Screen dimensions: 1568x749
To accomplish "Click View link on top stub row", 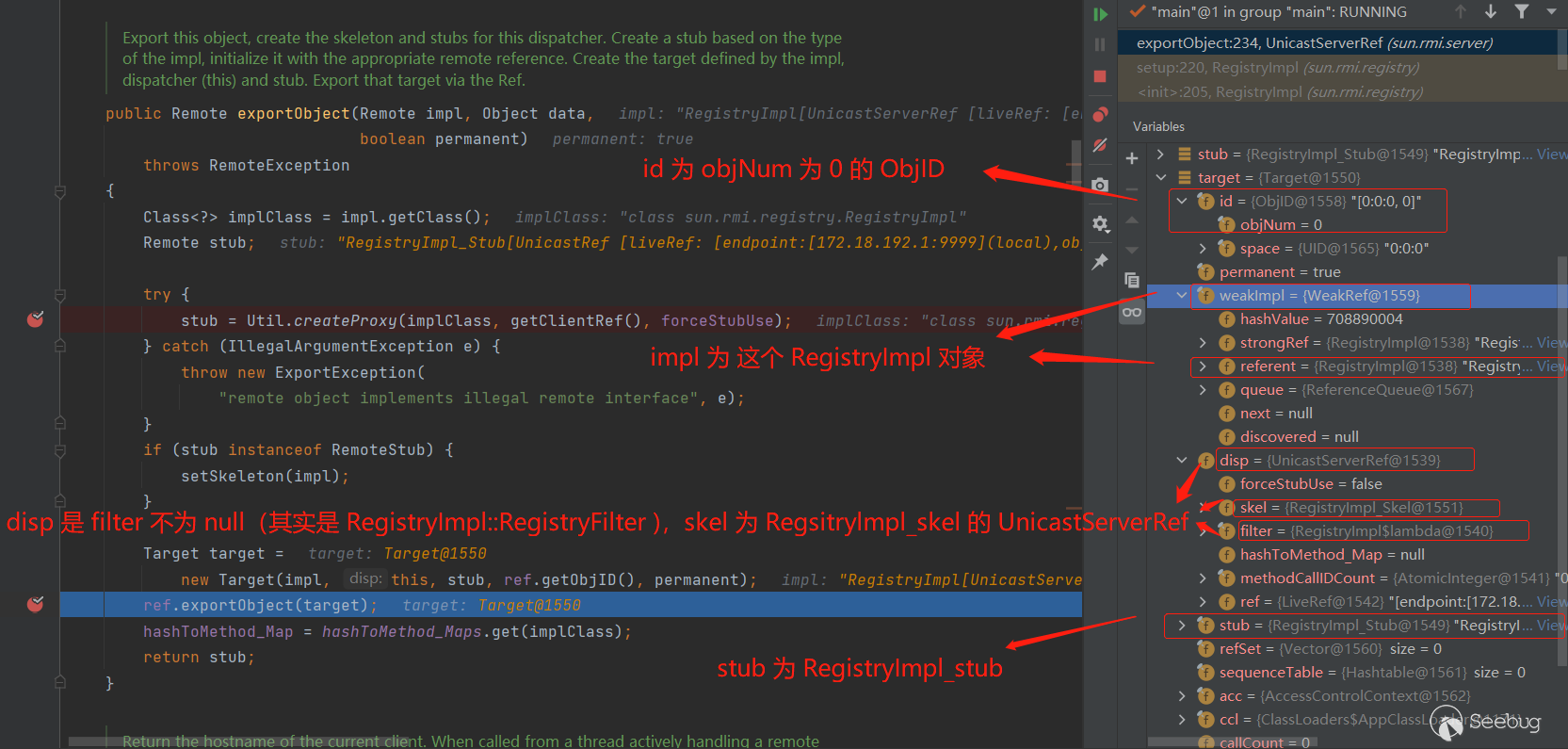I will tap(1552, 154).
